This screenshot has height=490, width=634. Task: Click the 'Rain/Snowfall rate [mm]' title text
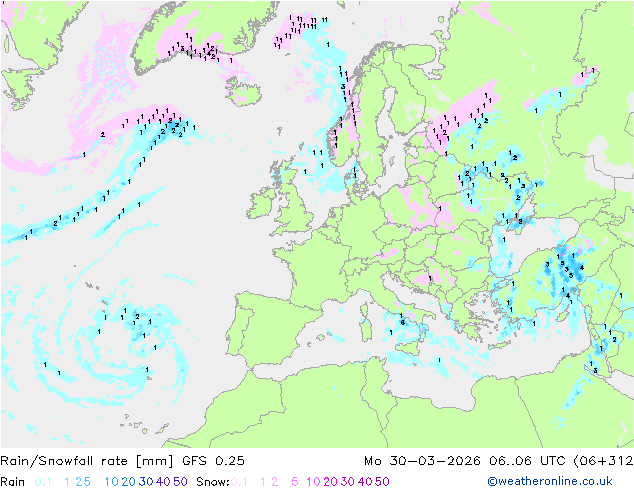(x=87, y=461)
